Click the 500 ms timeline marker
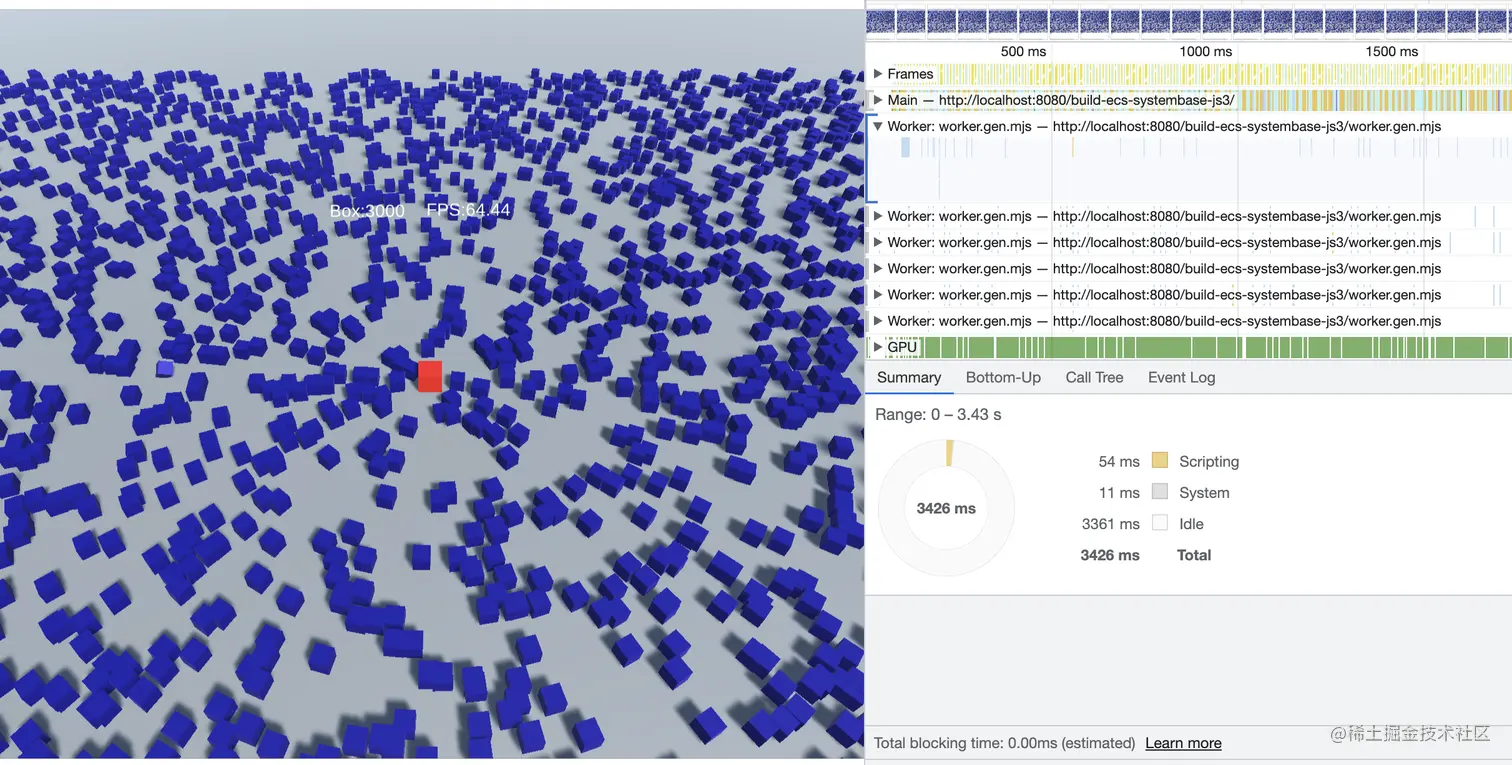Image resolution: width=1512 pixels, height=765 pixels. tap(1023, 51)
